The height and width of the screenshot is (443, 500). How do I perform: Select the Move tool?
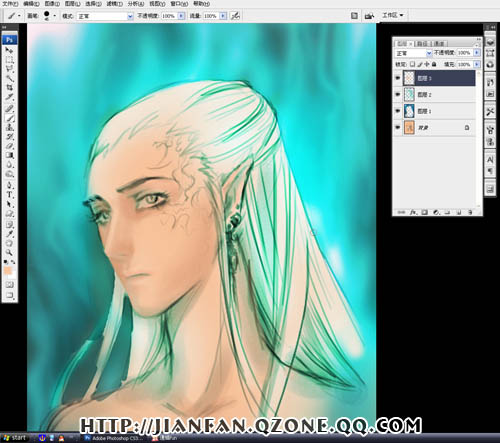click(x=9, y=50)
